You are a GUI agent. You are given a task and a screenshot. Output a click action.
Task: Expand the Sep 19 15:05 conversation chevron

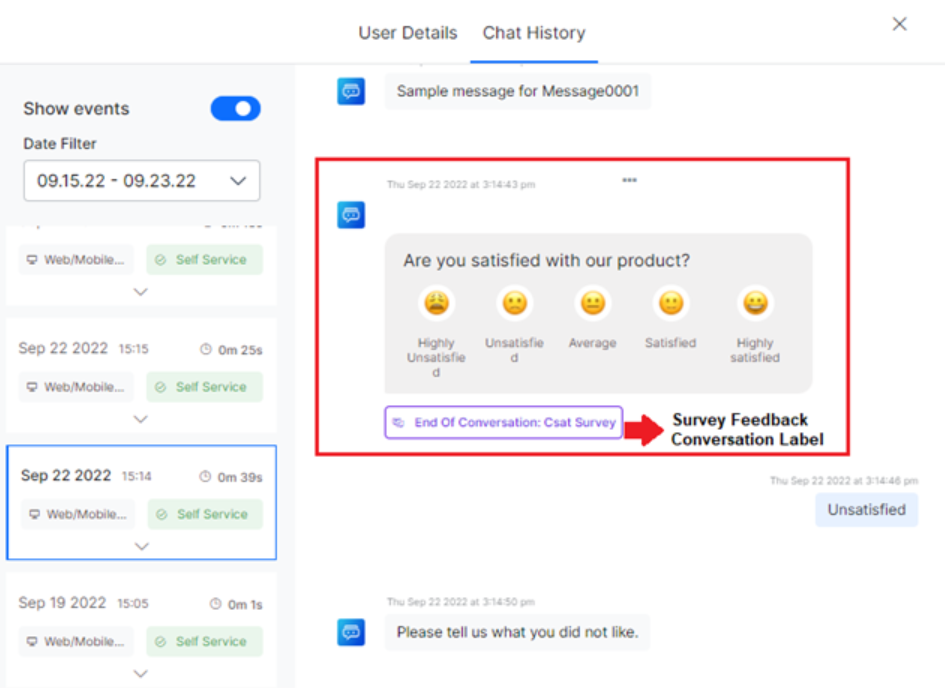141,673
